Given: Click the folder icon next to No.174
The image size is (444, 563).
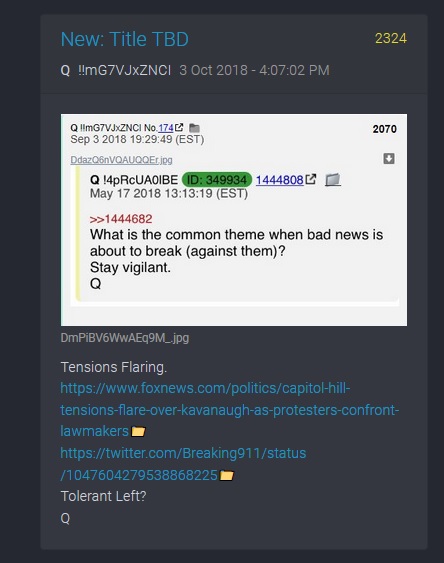Looking at the screenshot, I should (x=194, y=128).
